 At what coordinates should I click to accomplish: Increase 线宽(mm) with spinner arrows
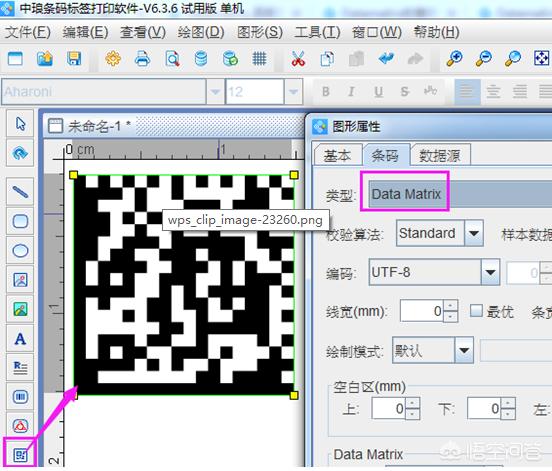tap(451, 306)
